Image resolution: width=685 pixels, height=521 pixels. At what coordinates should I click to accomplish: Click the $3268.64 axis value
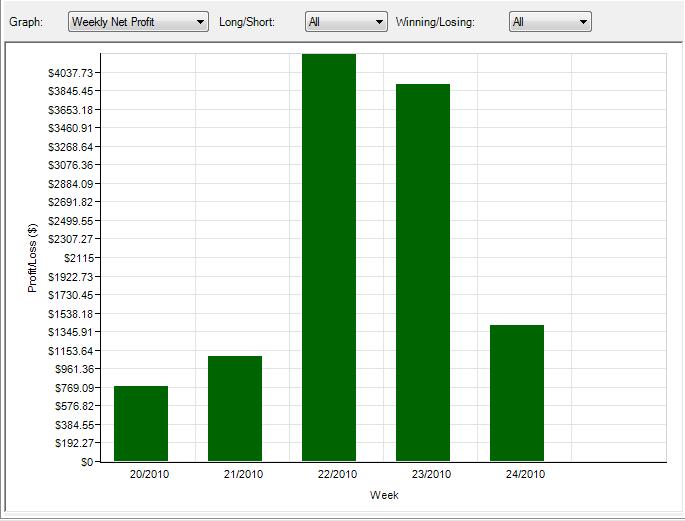tap(71, 147)
